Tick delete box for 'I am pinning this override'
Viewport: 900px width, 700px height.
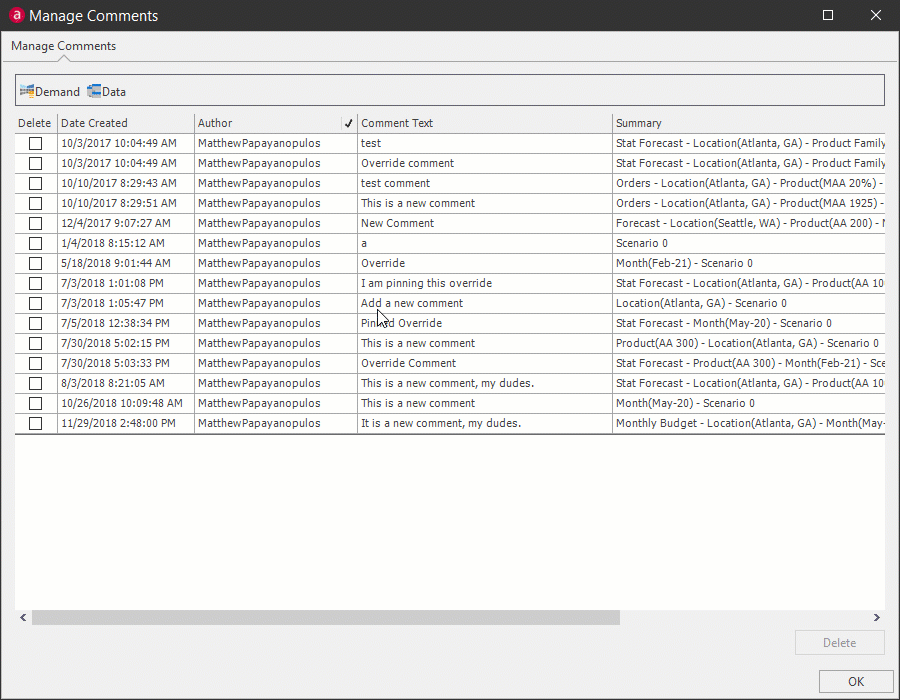click(x=36, y=283)
